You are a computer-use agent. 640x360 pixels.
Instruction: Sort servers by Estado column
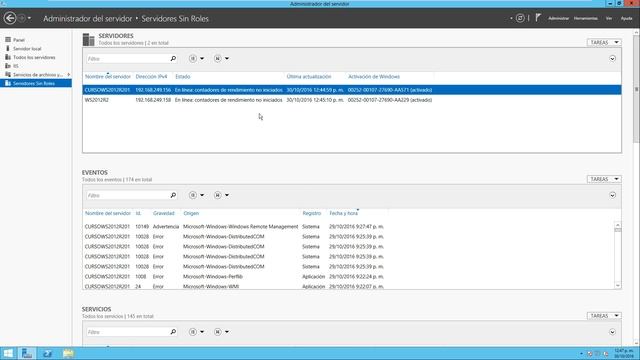coord(183,77)
